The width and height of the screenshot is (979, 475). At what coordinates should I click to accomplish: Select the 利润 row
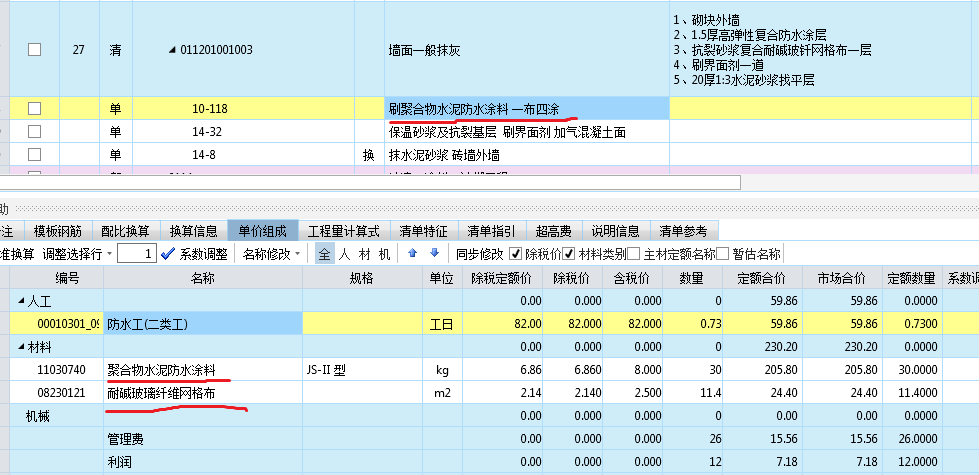(x=490, y=463)
